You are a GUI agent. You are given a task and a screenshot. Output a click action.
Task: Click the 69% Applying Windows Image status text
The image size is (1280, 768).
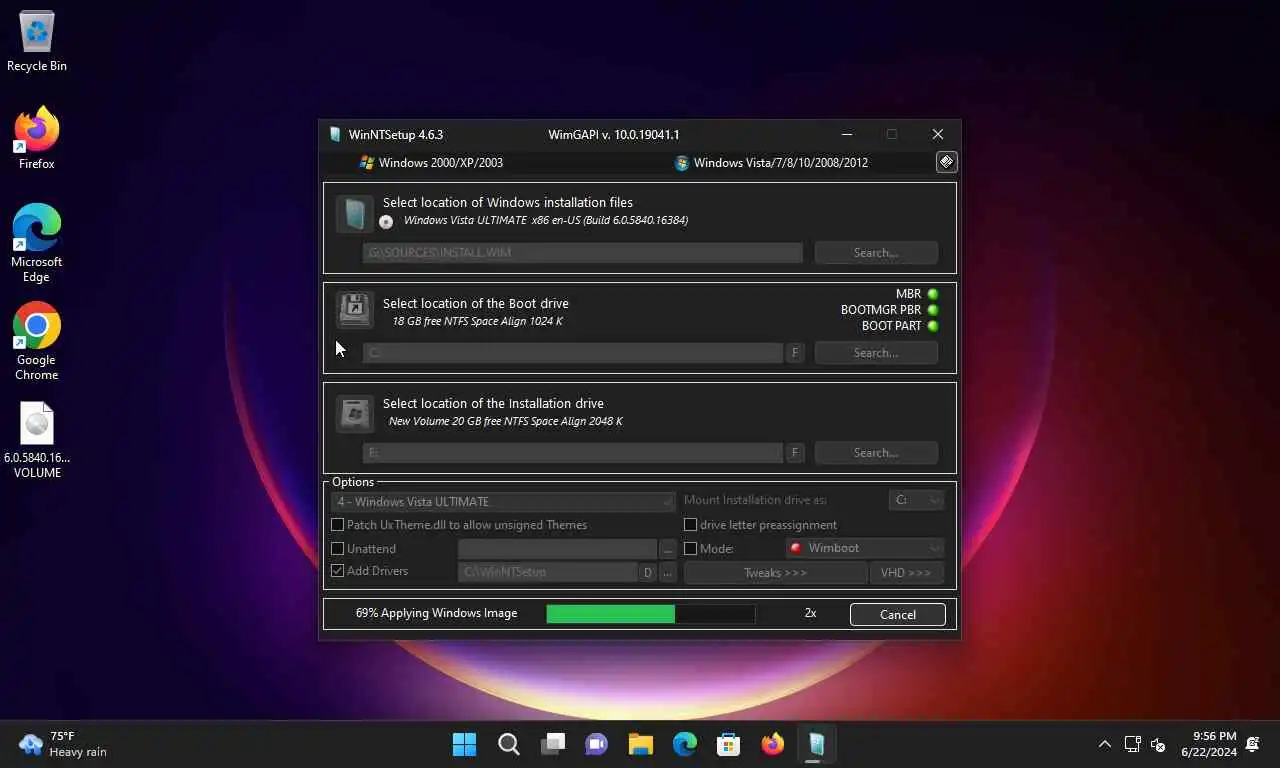[437, 613]
